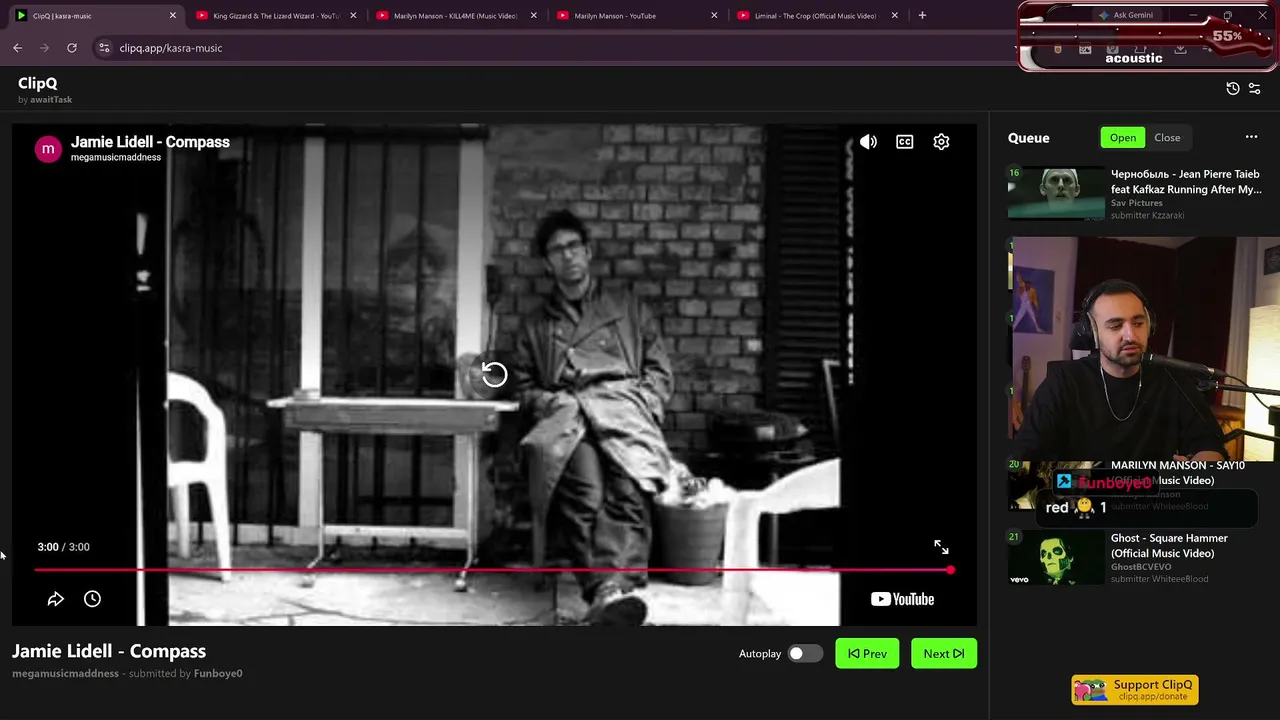Toggle closed captions on the video
The width and height of the screenshot is (1280, 720).
pos(905,142)
